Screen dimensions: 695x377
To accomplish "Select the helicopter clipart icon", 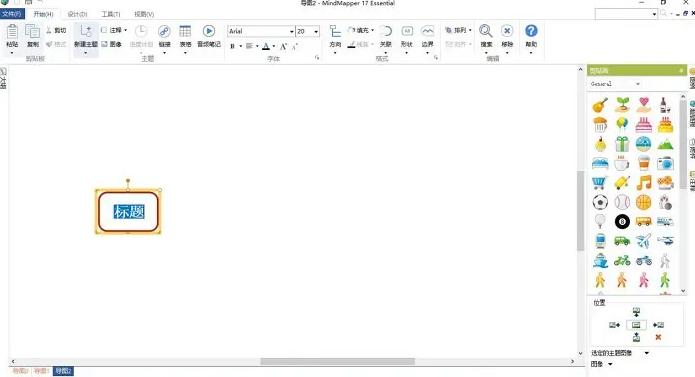I will (665, 241).
